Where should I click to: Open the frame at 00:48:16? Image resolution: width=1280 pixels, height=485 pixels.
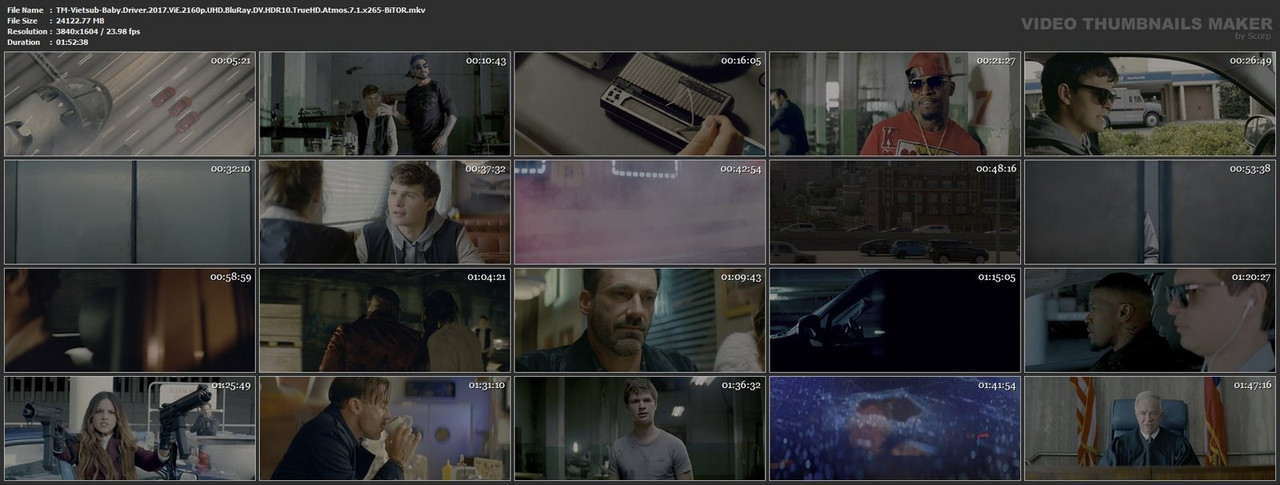895,212
